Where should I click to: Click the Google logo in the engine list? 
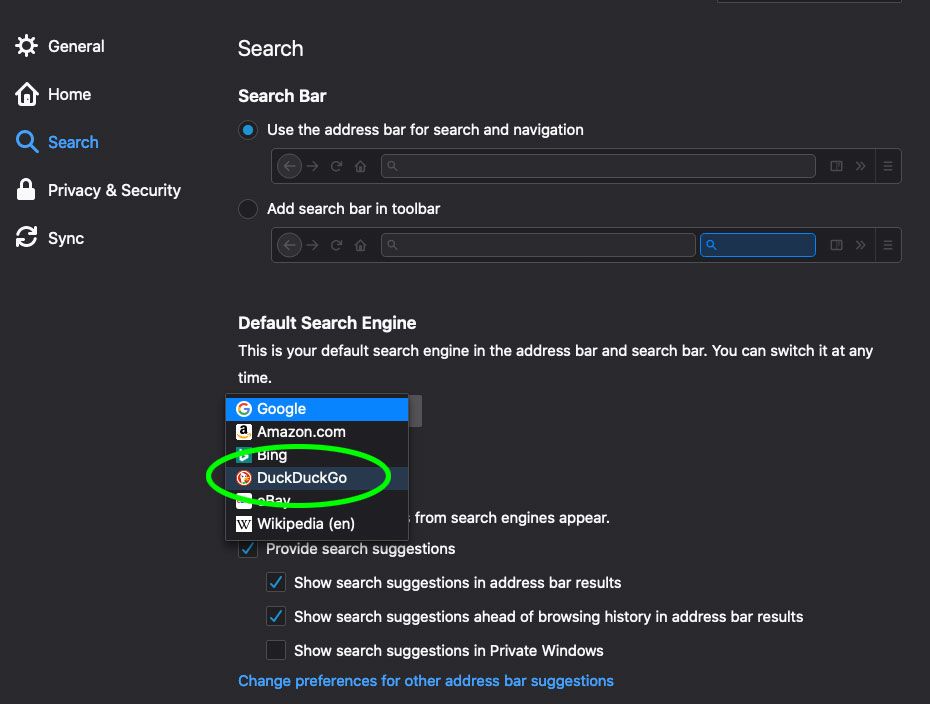243,409
